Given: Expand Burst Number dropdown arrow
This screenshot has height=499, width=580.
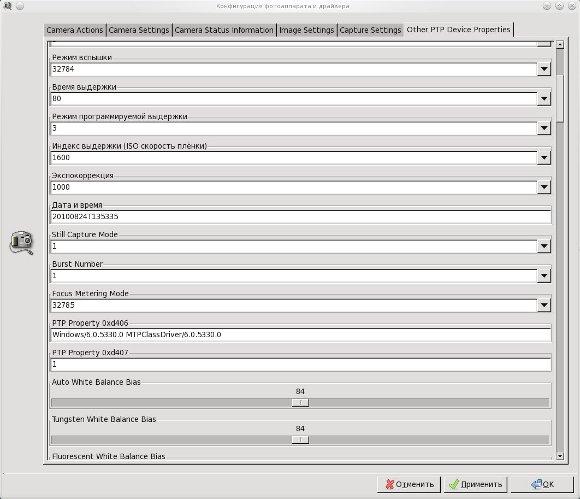Looking at the screenshot, I should pyautogui.click(x=544, y=276).
